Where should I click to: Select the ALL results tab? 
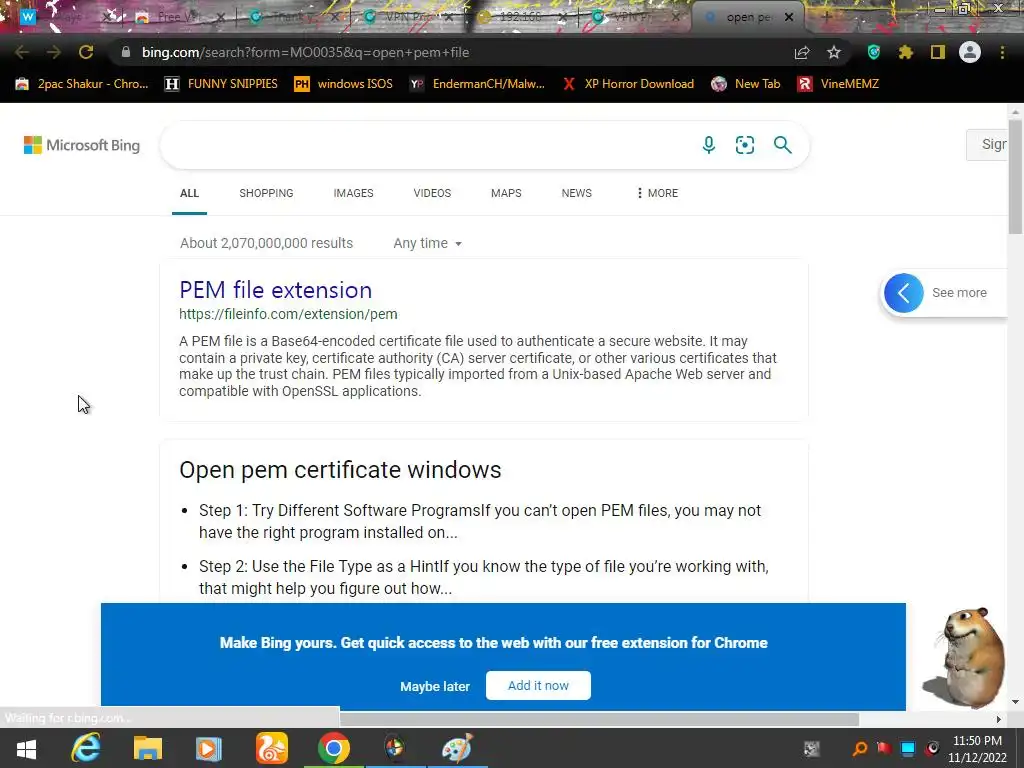(189, 193)
